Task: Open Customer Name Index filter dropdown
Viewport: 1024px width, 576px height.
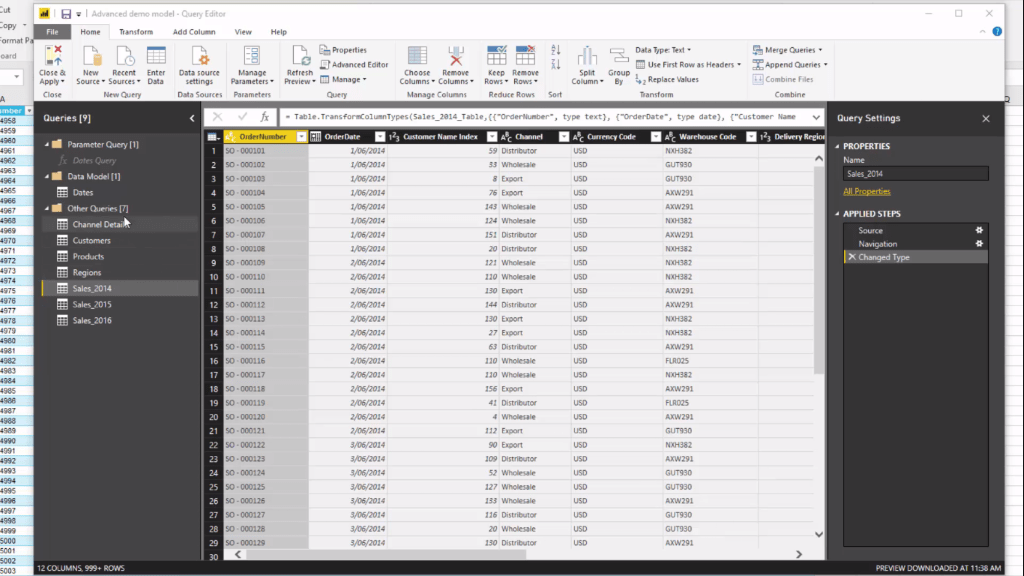Action: (x=492, y=136)
